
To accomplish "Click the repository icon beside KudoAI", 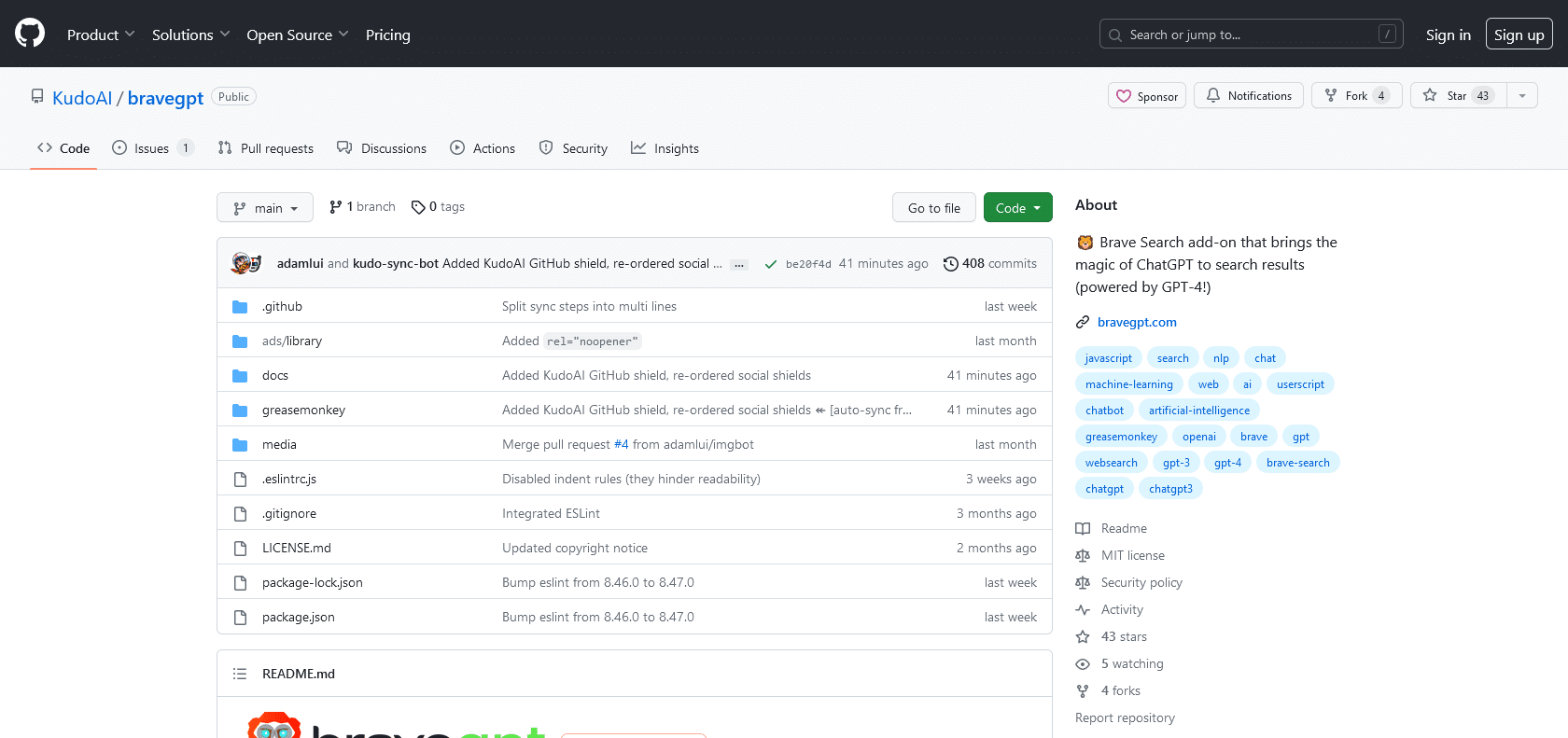I will tap(37, 96).
